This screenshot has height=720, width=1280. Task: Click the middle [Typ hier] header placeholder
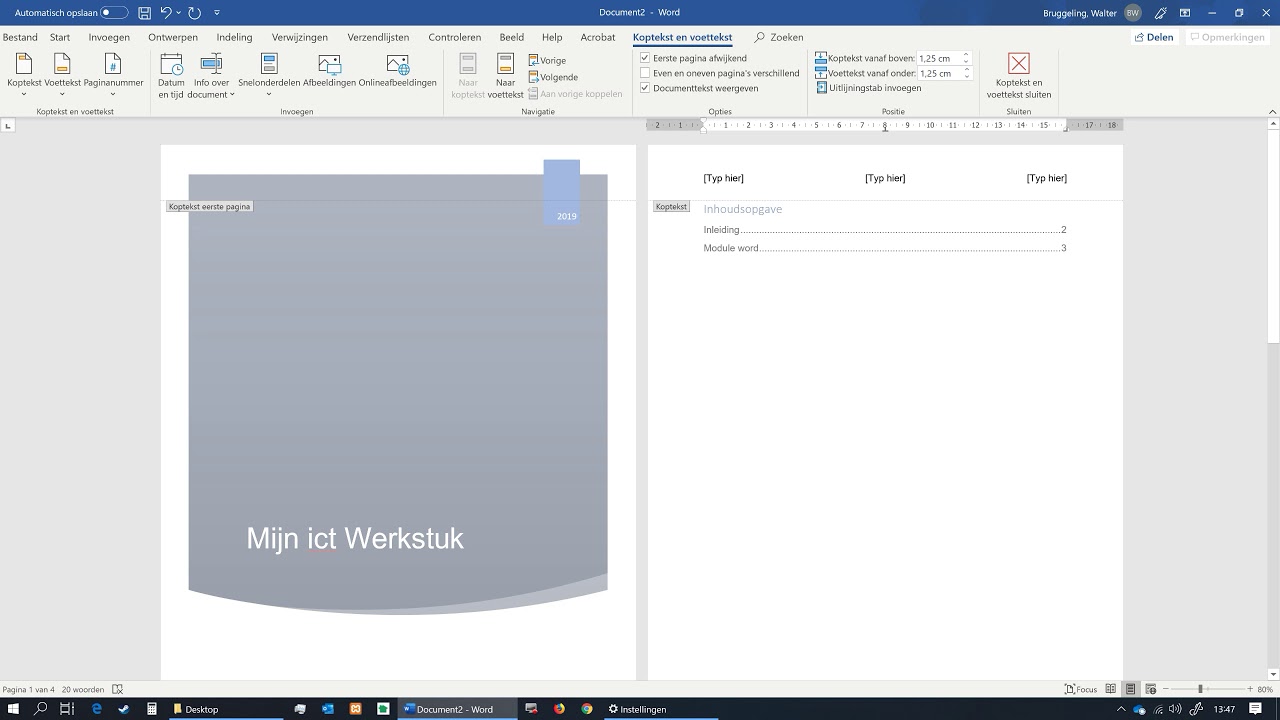[885, 178]
